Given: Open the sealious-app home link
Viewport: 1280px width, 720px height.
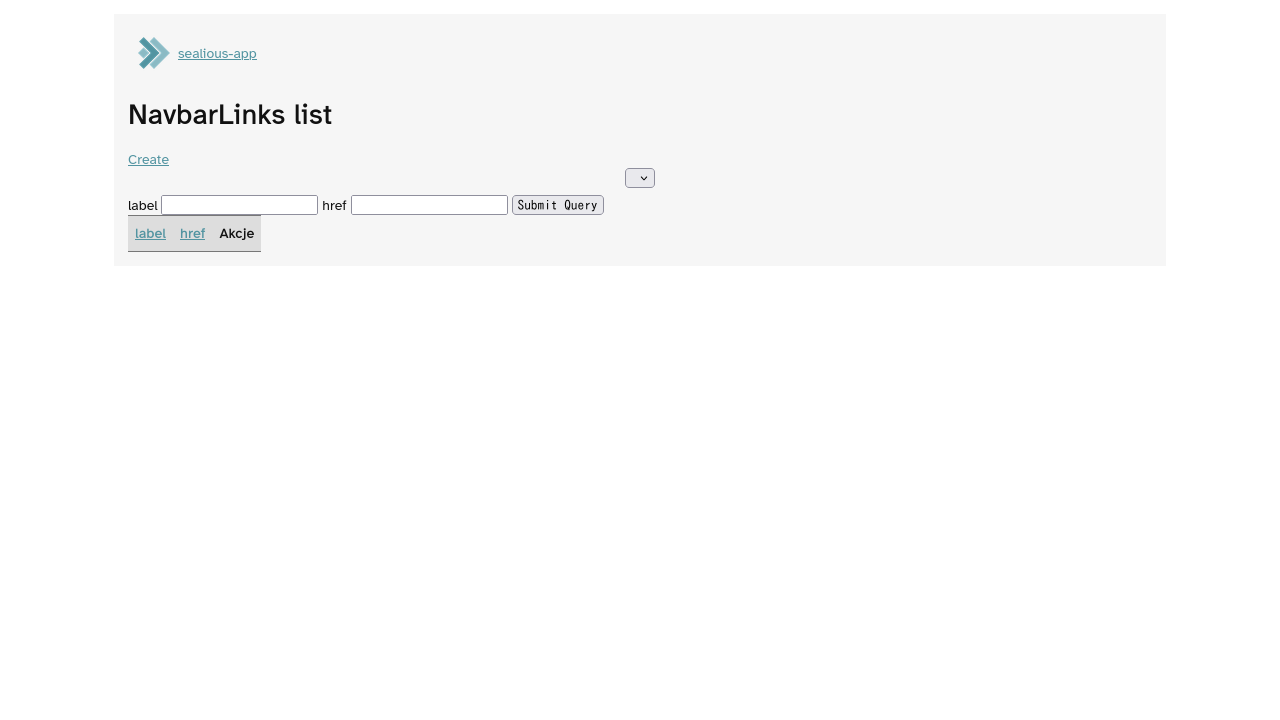Looking at the screenshot, I should pyautogui.click(x=217, y=54).
